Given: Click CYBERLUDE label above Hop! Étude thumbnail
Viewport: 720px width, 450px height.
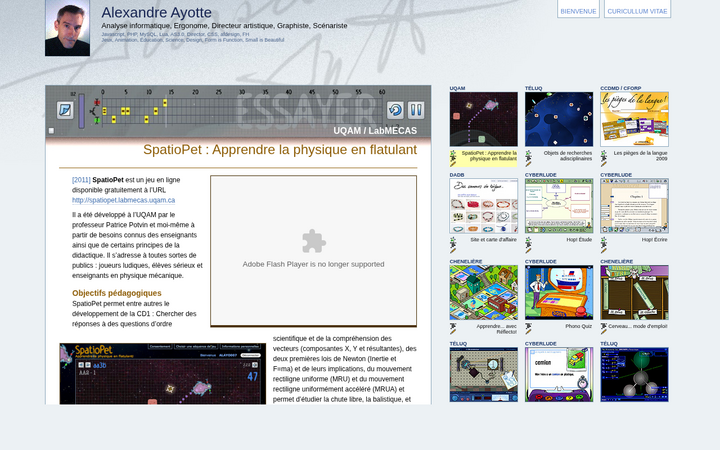Looking at the screenshot, I should click(540, 175).
